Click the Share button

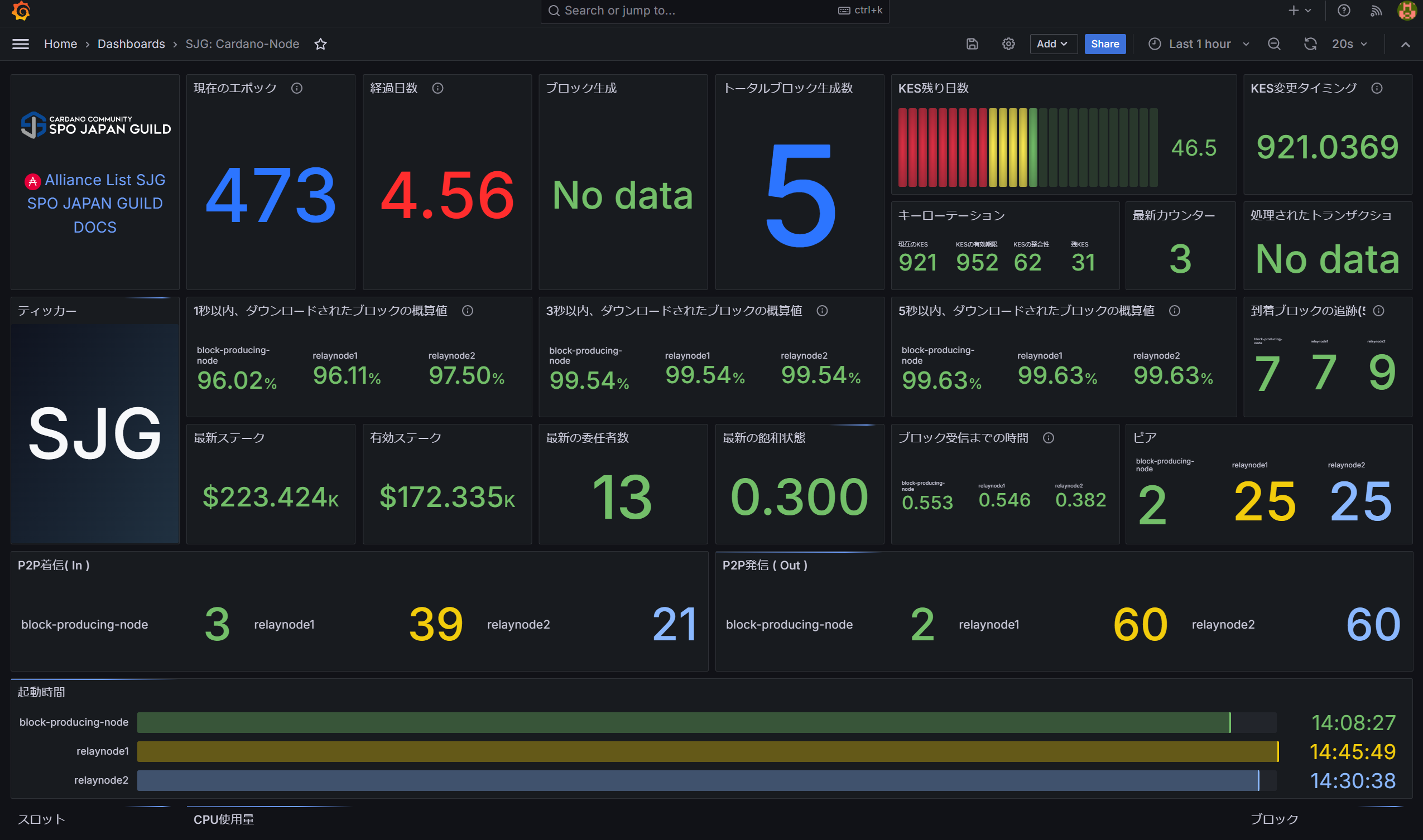coord(1105,44)
